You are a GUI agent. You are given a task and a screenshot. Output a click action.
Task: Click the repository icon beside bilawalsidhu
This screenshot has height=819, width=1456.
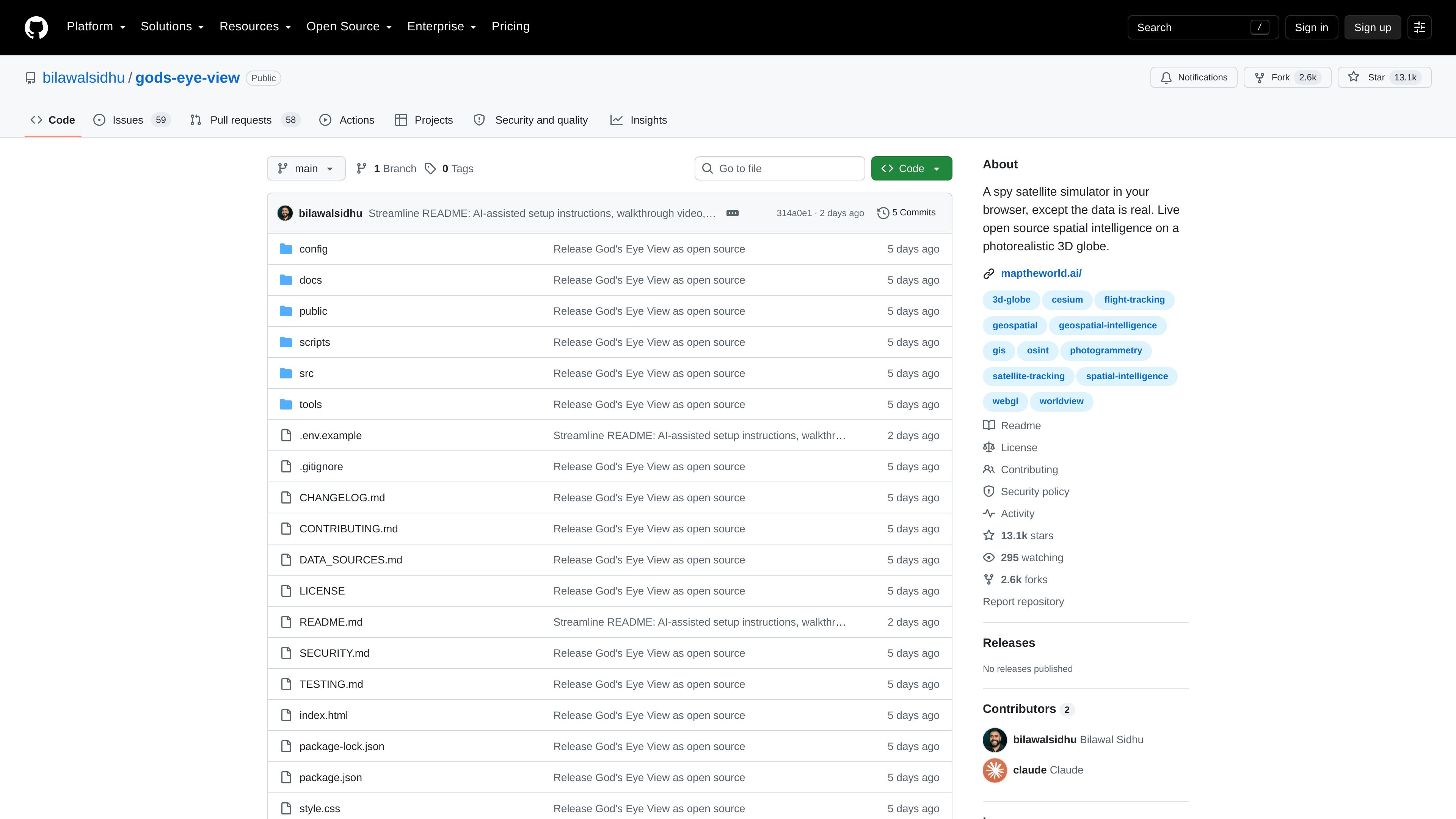pyautogui.click(x=30, y=78)
